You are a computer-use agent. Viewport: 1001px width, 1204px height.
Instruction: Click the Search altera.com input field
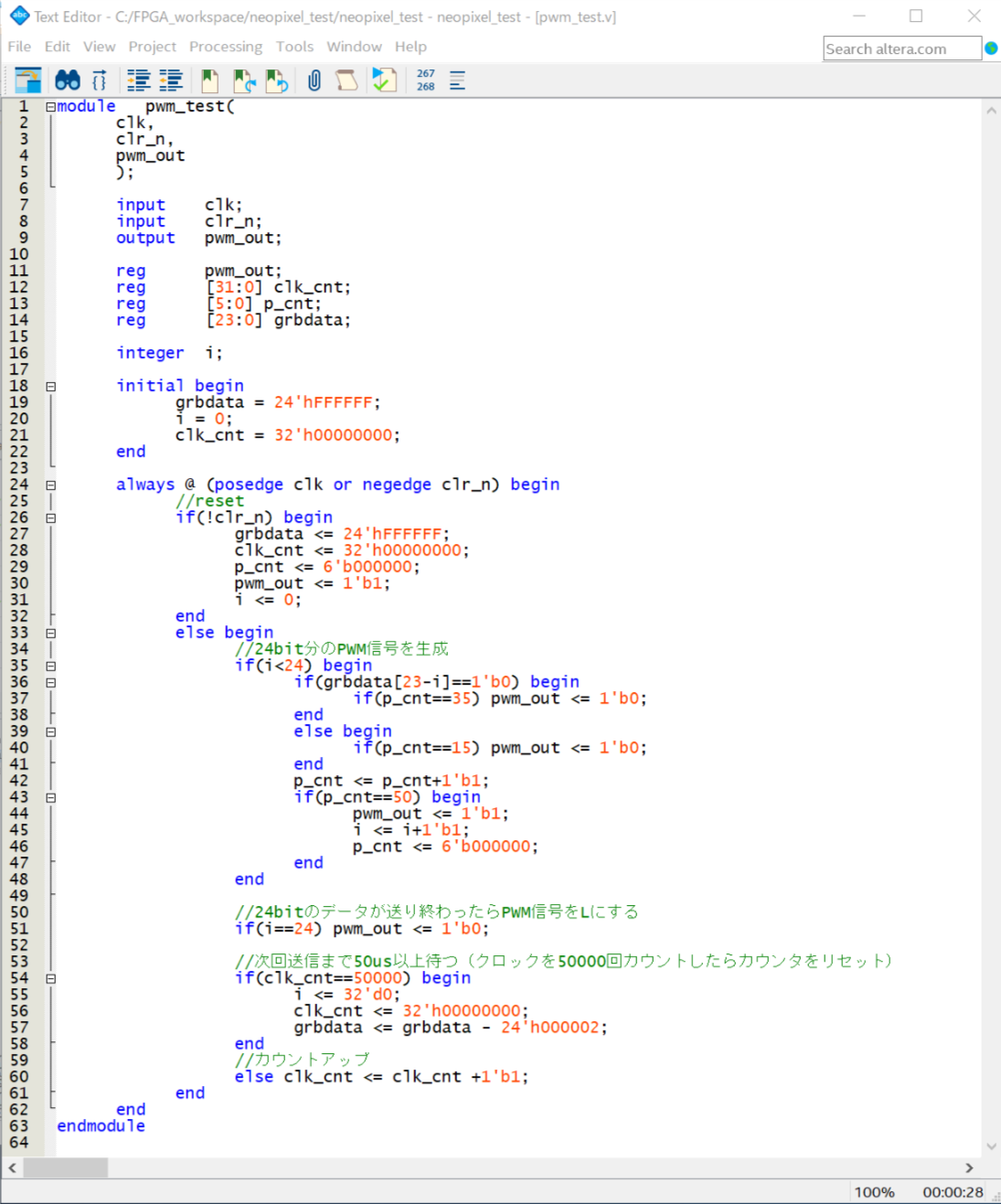tap(901, 48)
